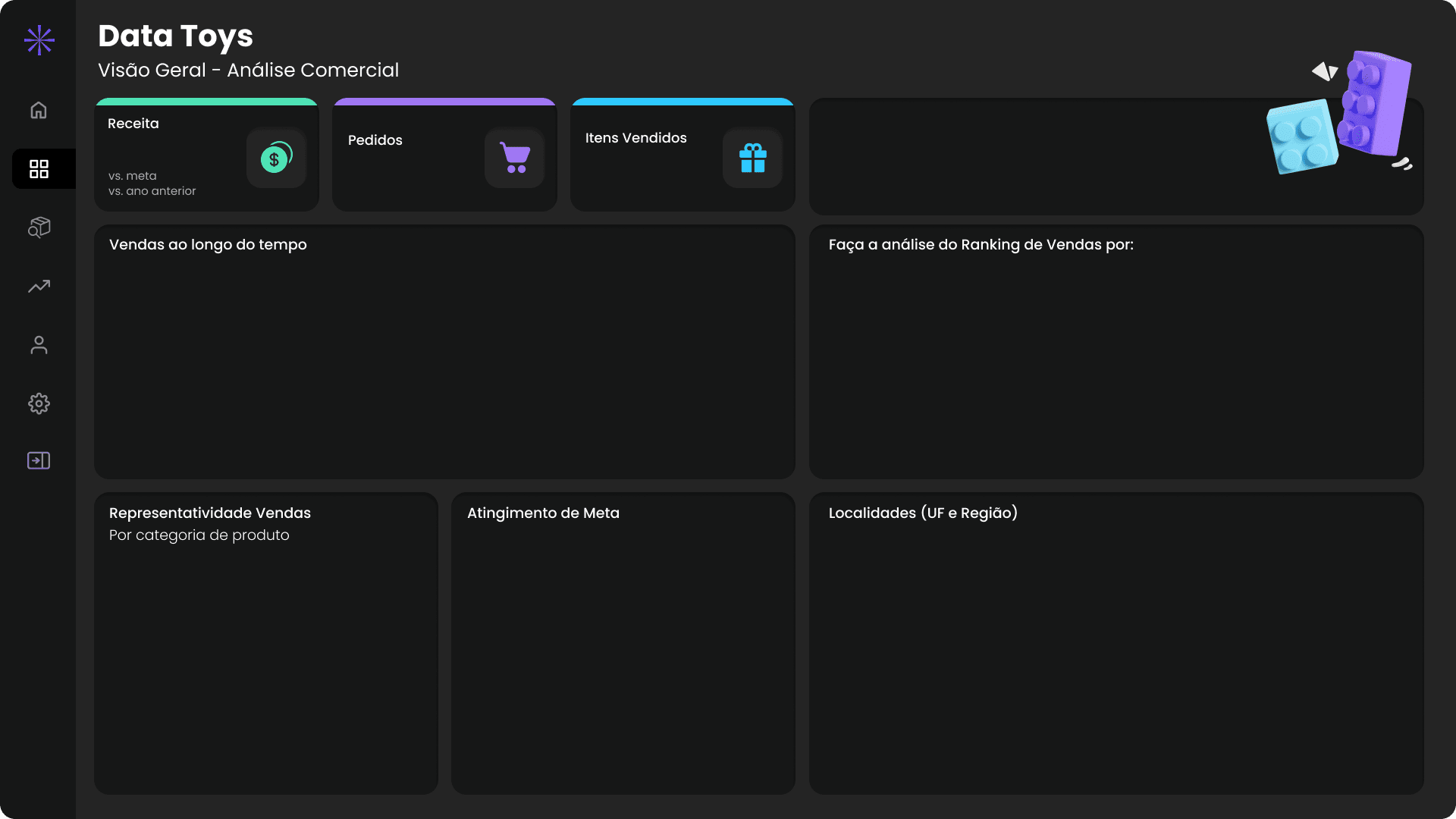Click the dollar coin icon on Receita card
Viewport: 1456px width, 819px height.
coord(276,158)
